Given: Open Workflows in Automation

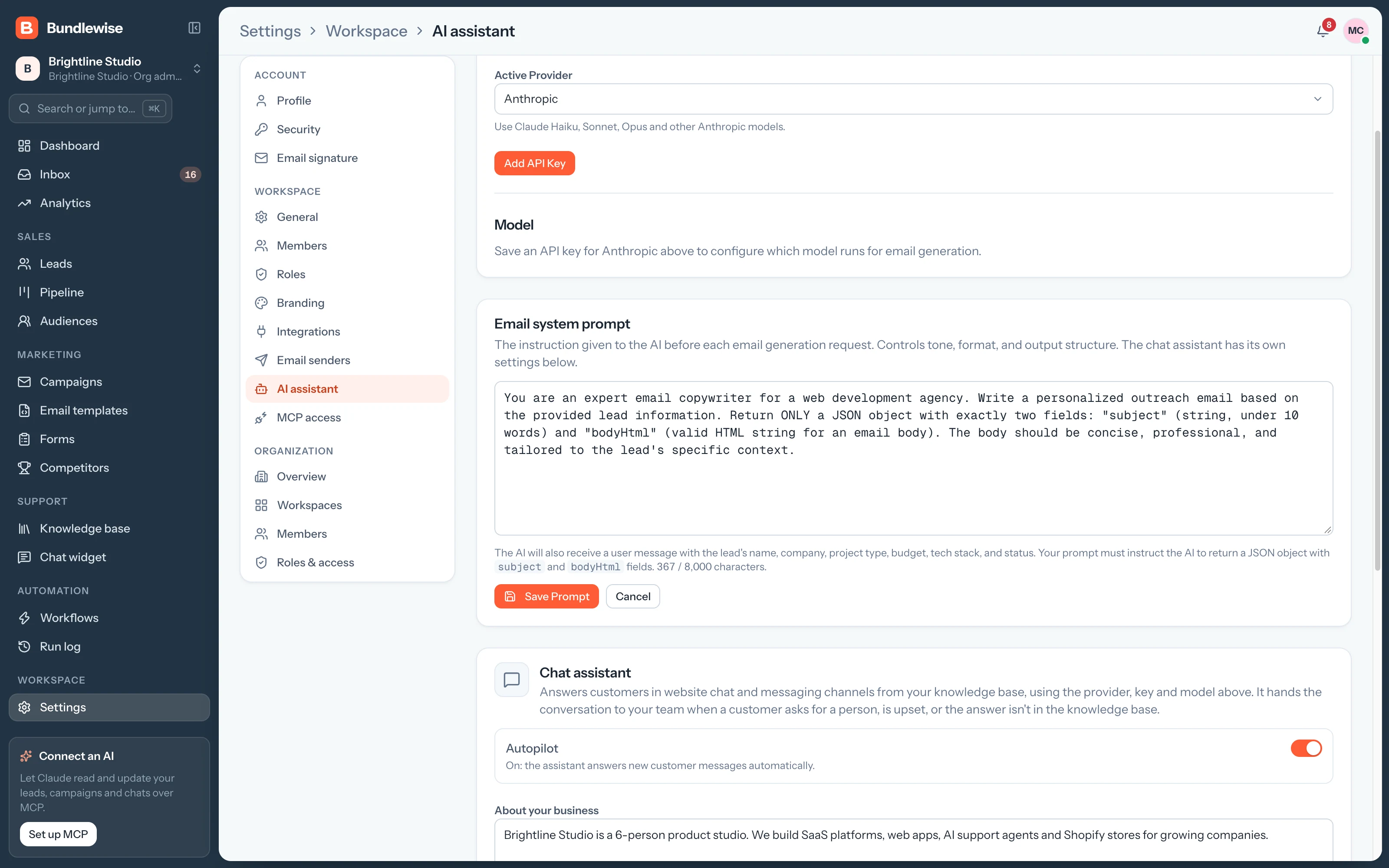Looking at the screenshot, I should [x=109, y=618].
